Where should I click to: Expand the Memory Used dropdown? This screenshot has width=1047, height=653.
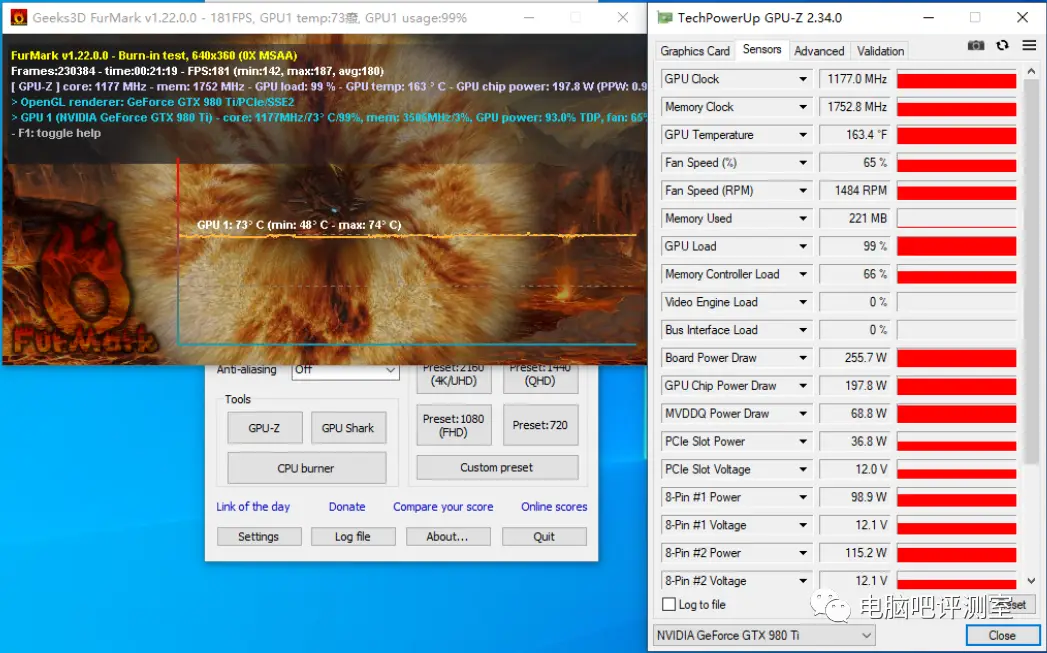pos(803,218)
